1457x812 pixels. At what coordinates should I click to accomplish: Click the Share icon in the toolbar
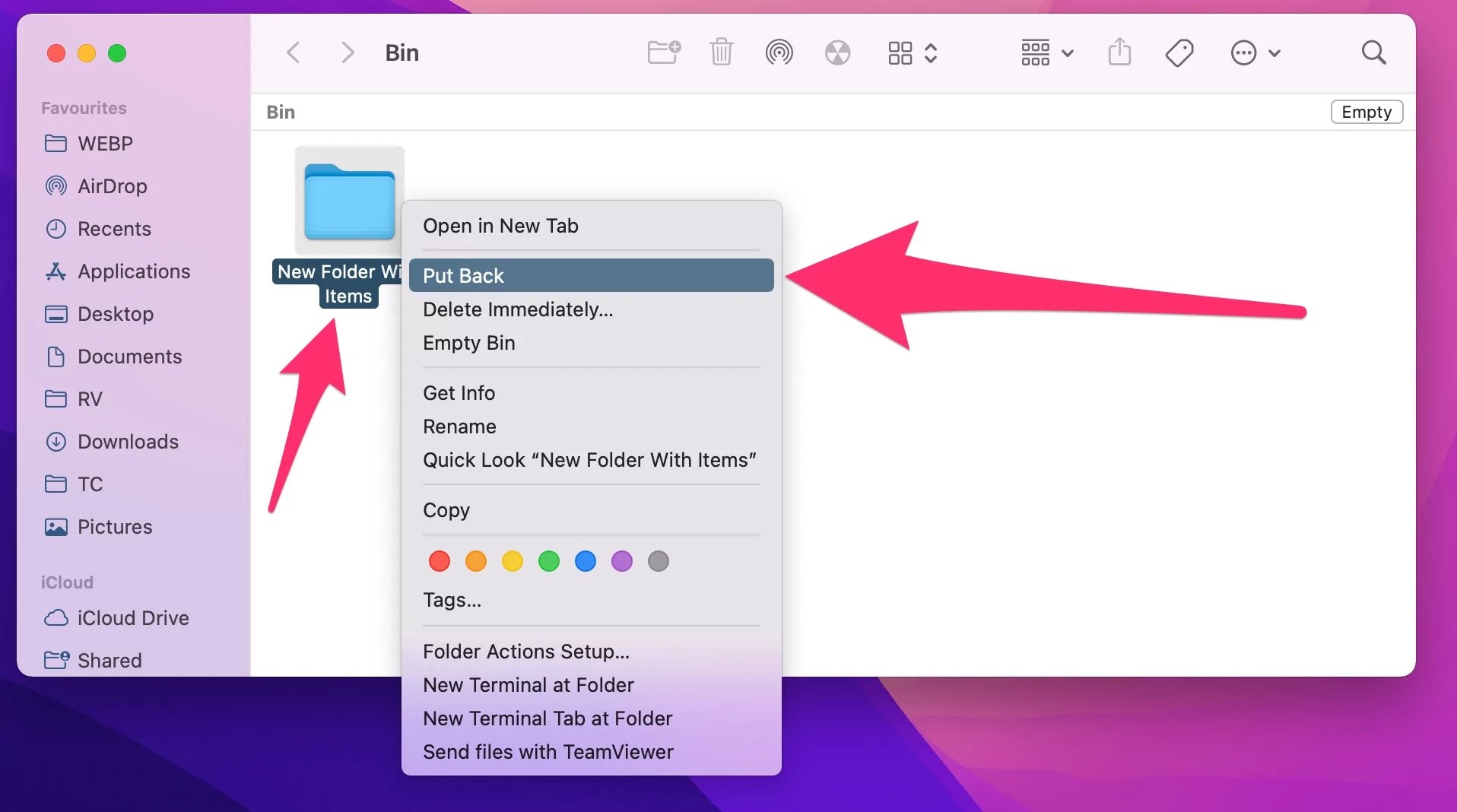(1118, 52)
